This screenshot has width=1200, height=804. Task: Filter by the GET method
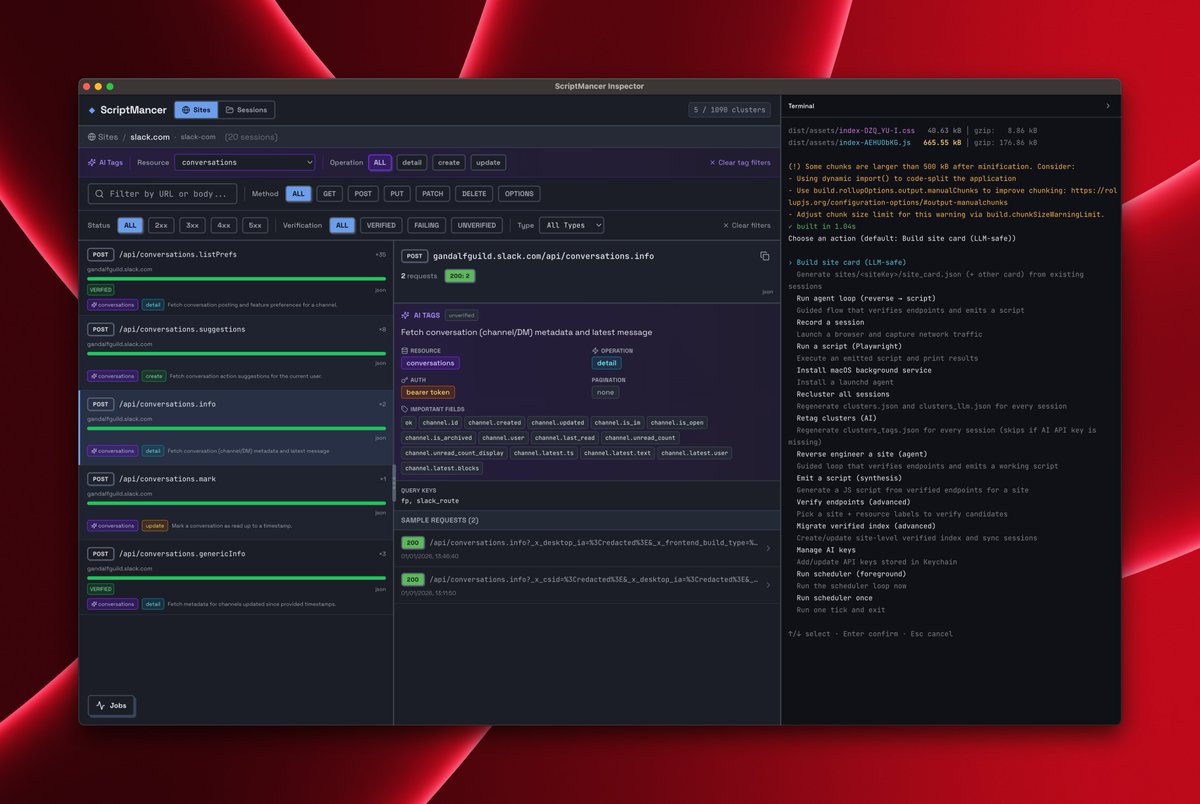click(x=329, y=194)
